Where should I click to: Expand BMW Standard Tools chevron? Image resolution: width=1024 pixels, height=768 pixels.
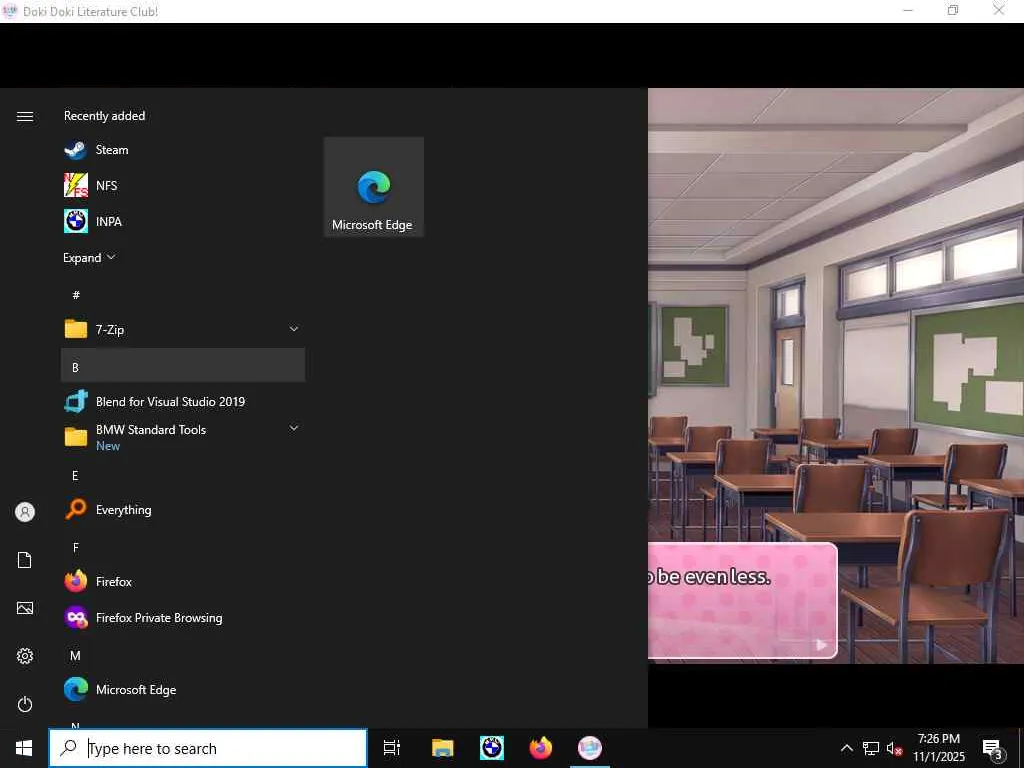coord(294,428)
